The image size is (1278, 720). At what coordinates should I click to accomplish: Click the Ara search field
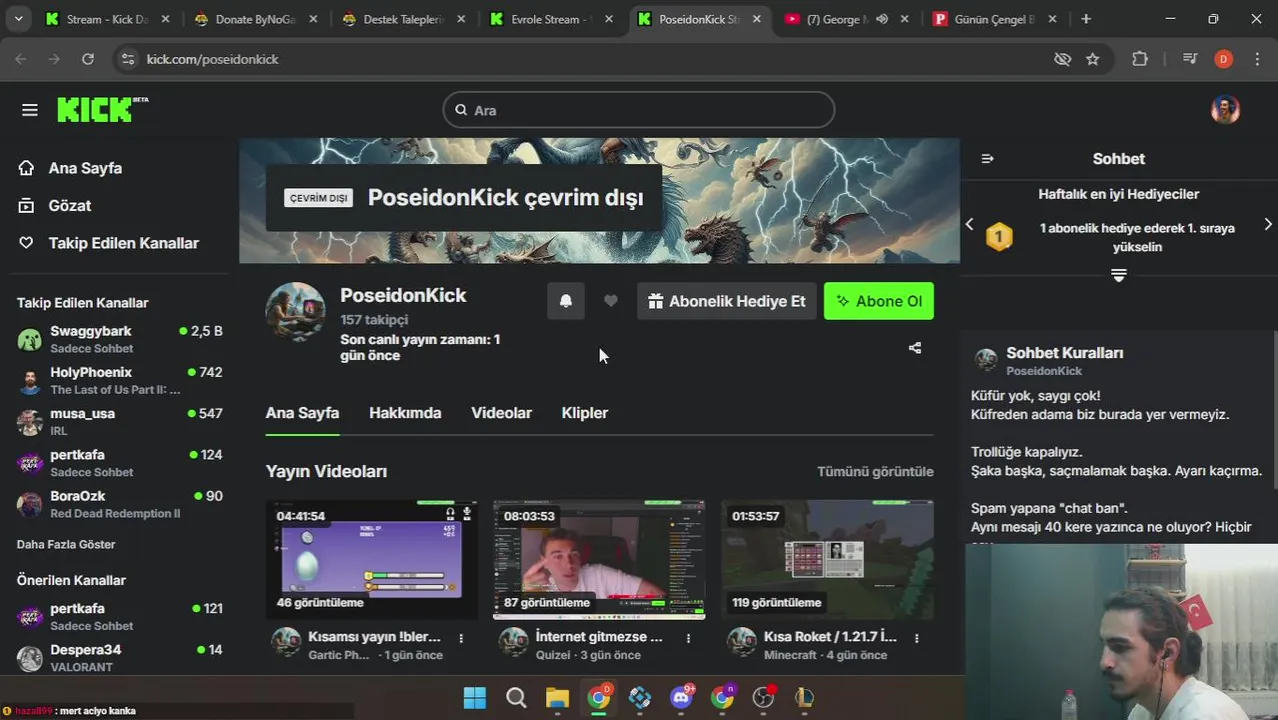639,110
